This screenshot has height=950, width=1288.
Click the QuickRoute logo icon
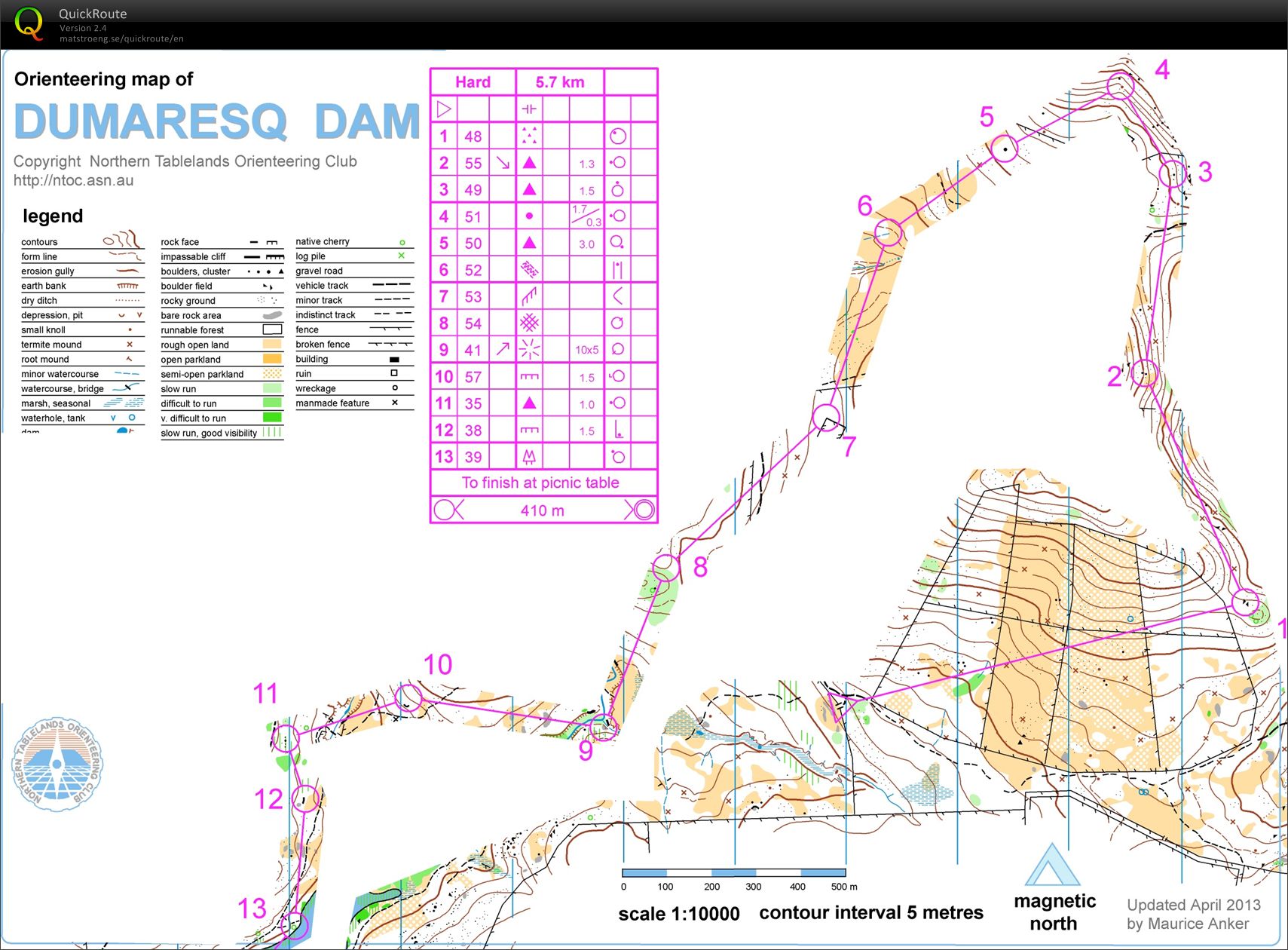(x=29, y=23)
